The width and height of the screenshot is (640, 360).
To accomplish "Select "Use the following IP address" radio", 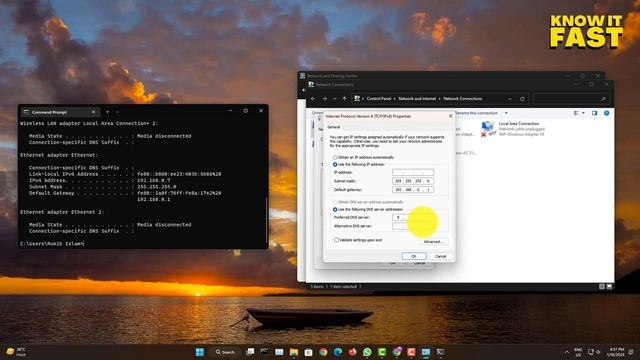I will (x=335, y=164).
